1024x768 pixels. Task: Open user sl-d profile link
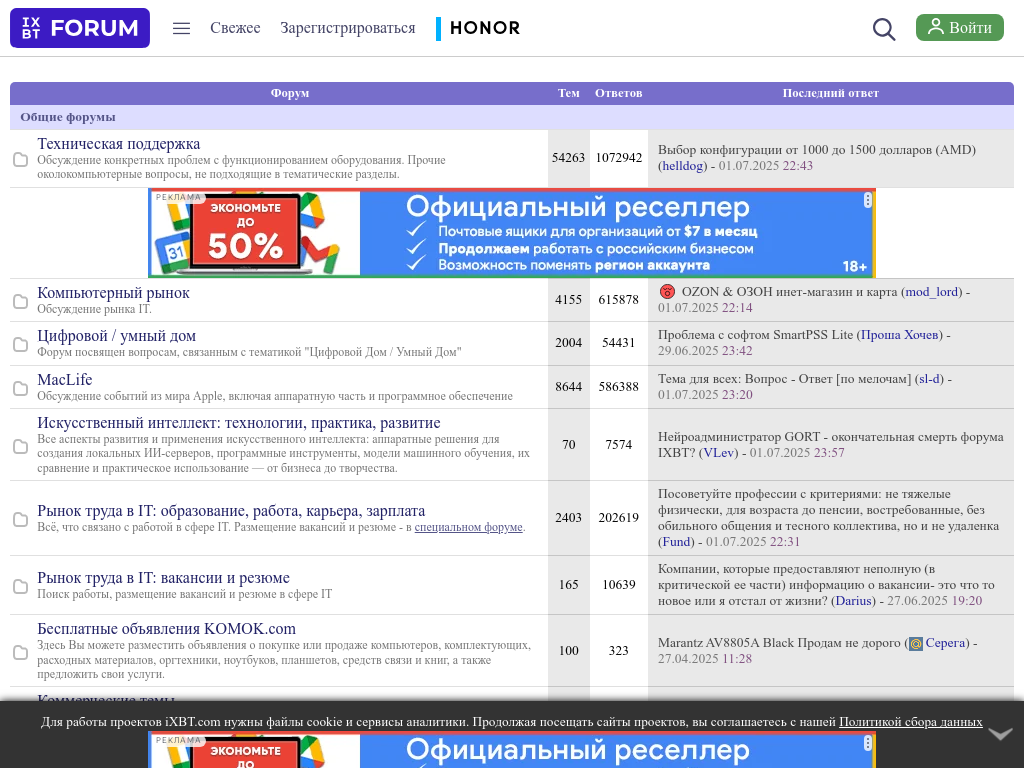click(929, 379)
